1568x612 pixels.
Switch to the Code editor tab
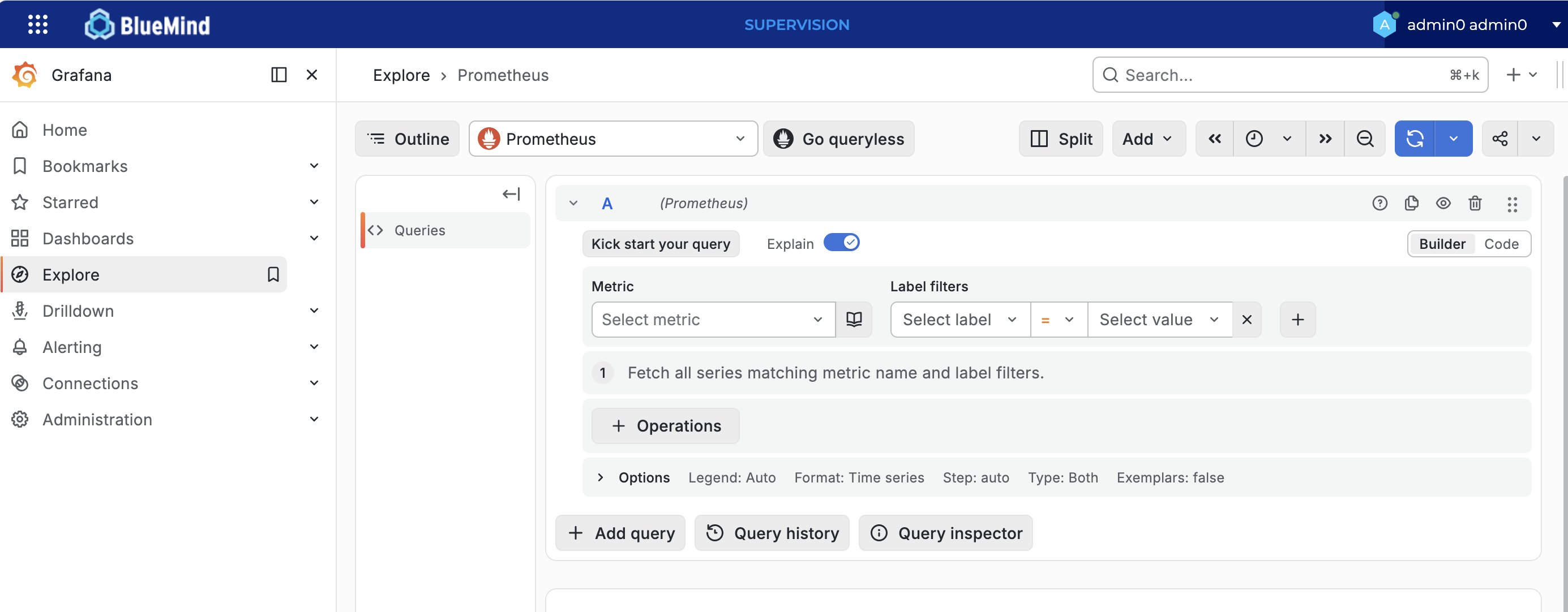[1501, 244]
